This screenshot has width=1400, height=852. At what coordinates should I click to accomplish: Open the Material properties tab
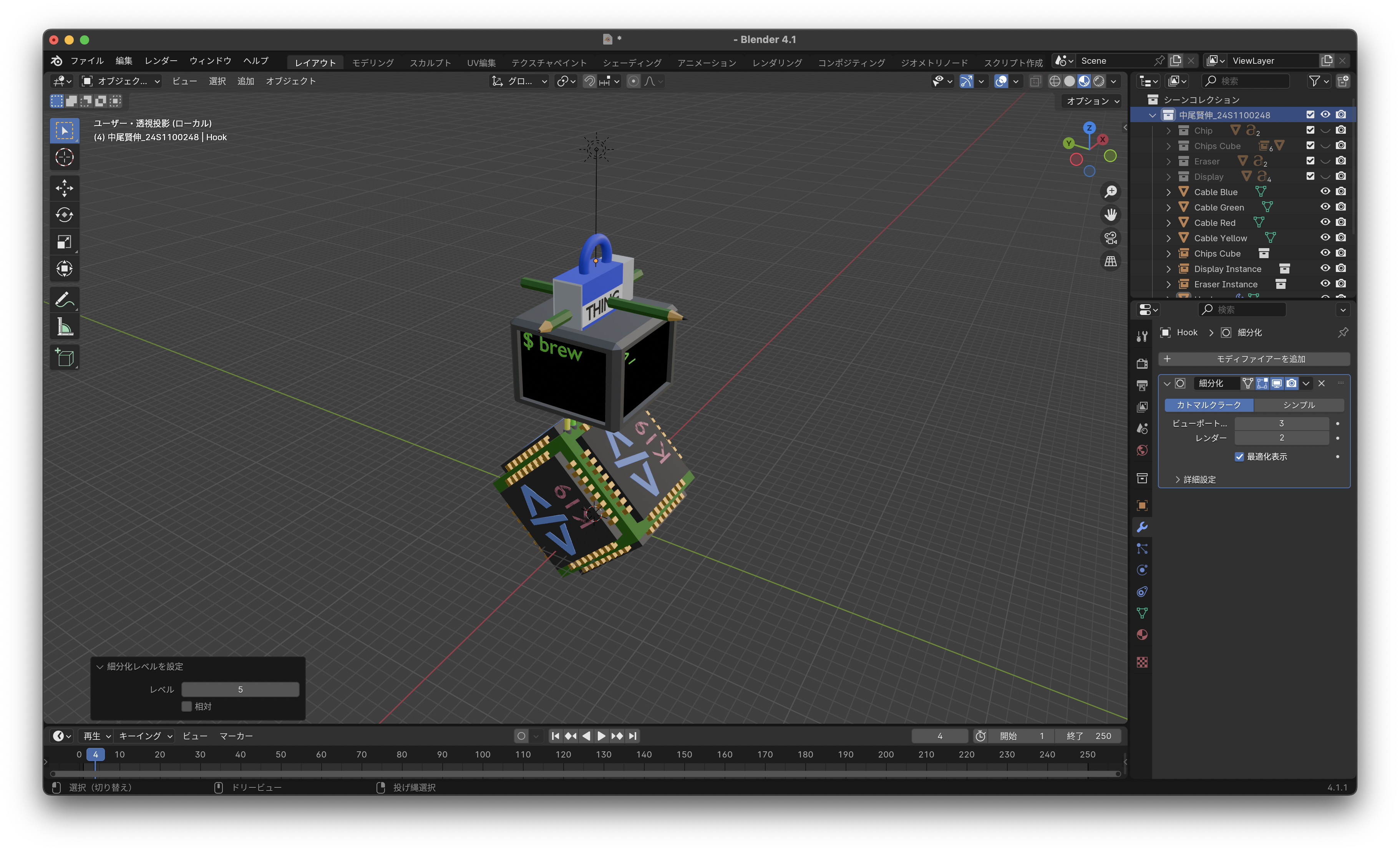pyautogui.click(x=1142, y=635)
